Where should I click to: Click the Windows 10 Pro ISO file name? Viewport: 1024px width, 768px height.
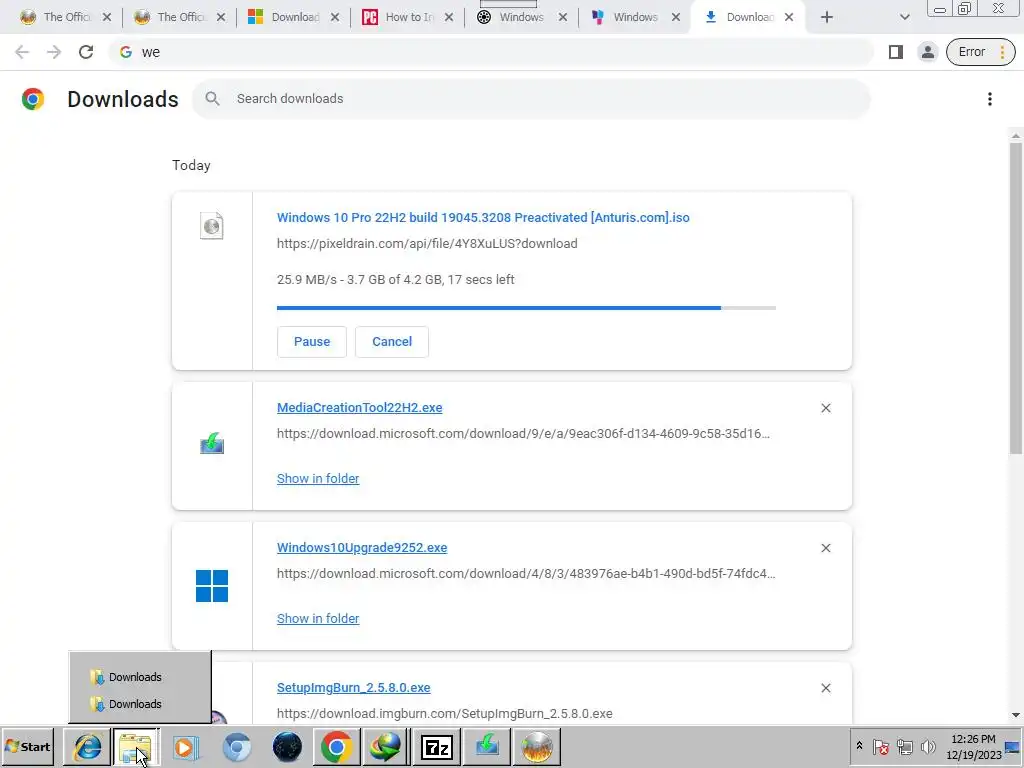coord(483,217)
